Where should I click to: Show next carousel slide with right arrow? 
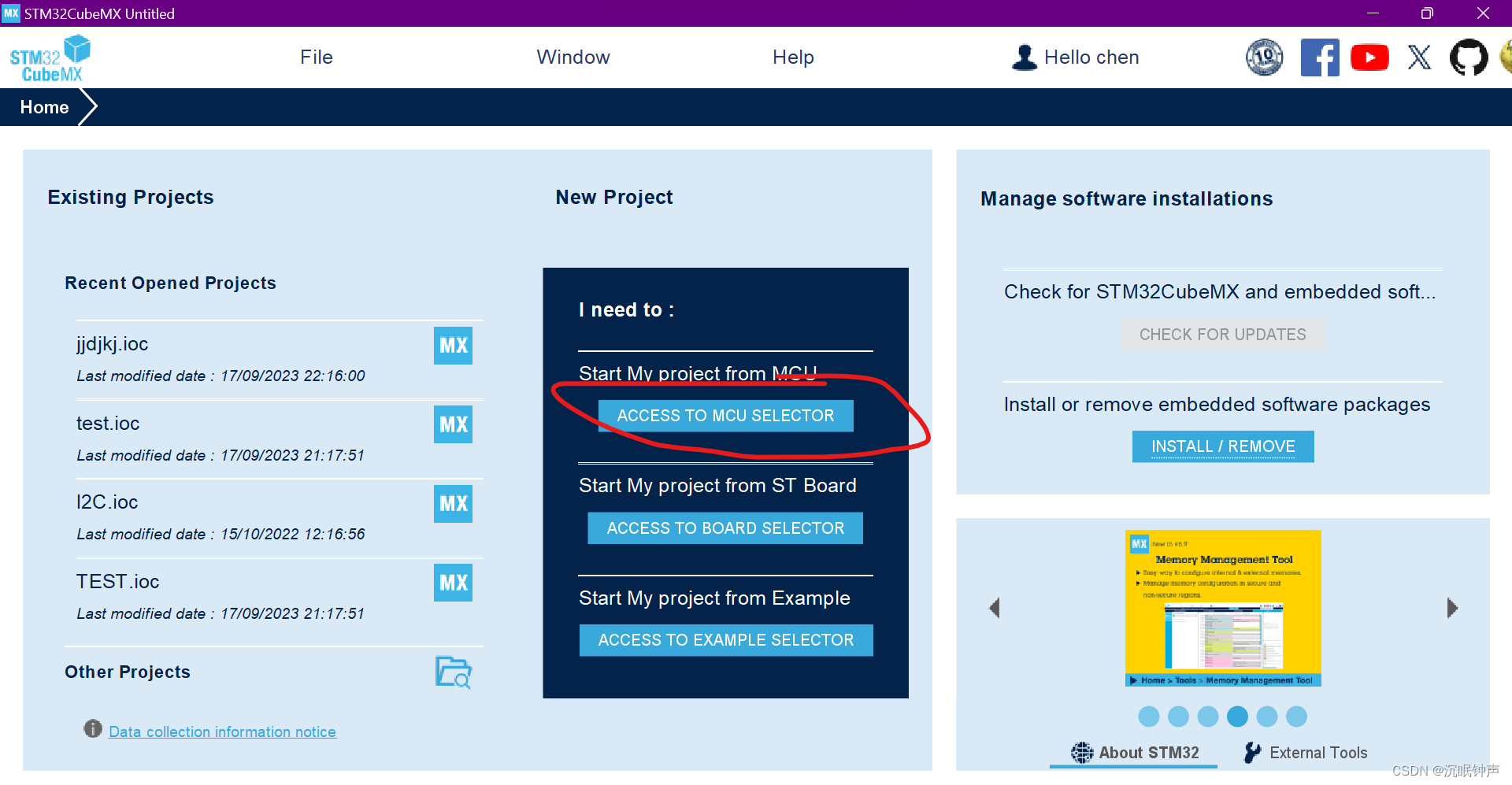point(1452,608)
